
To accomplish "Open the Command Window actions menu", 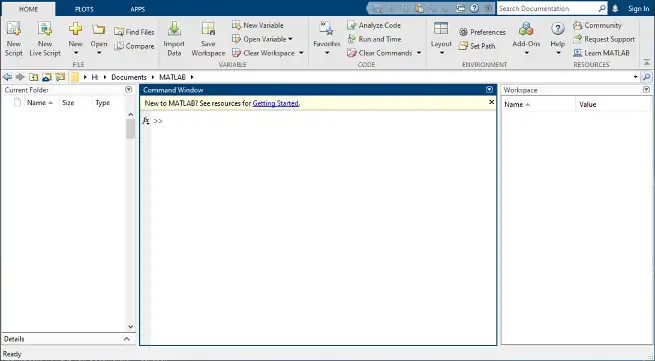I will click(x=489, y=90).
